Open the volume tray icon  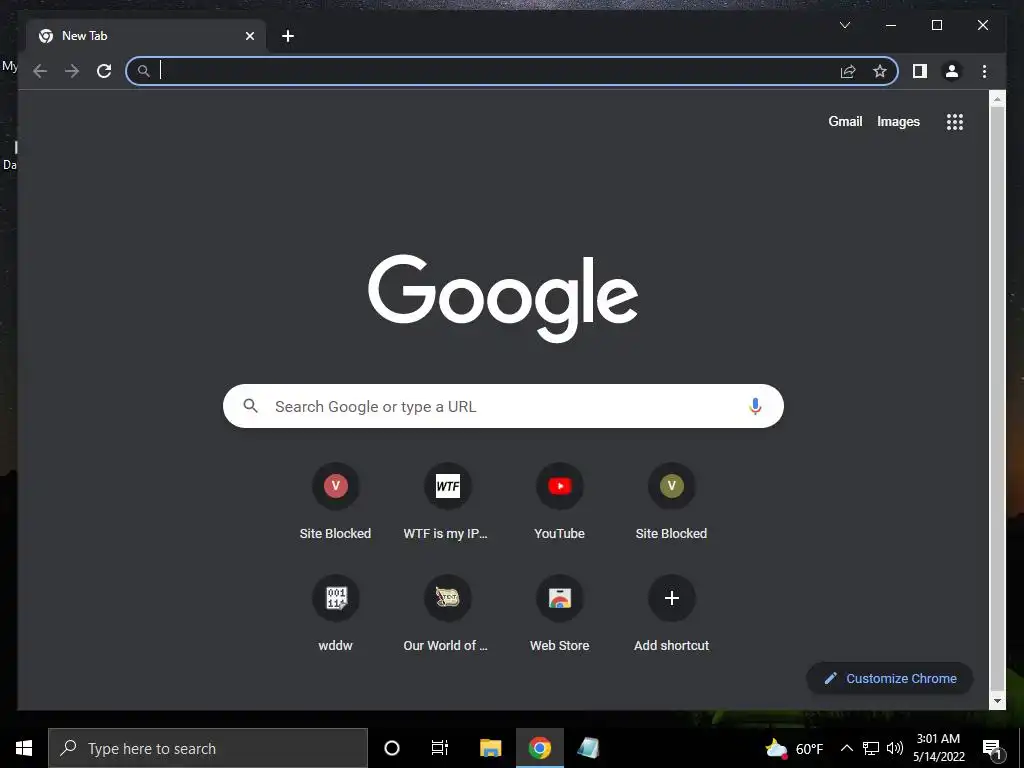(x=895, y=748)
